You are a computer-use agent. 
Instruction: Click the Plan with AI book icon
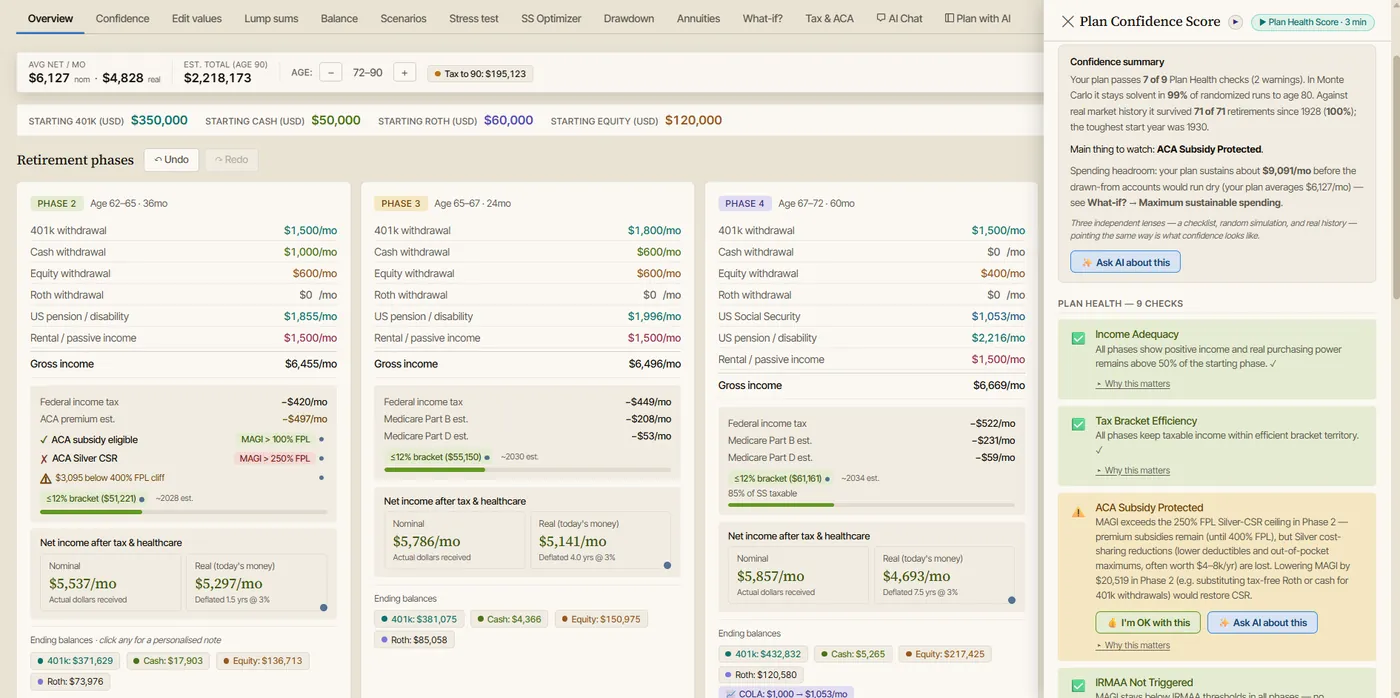click(x=949, y=18)
